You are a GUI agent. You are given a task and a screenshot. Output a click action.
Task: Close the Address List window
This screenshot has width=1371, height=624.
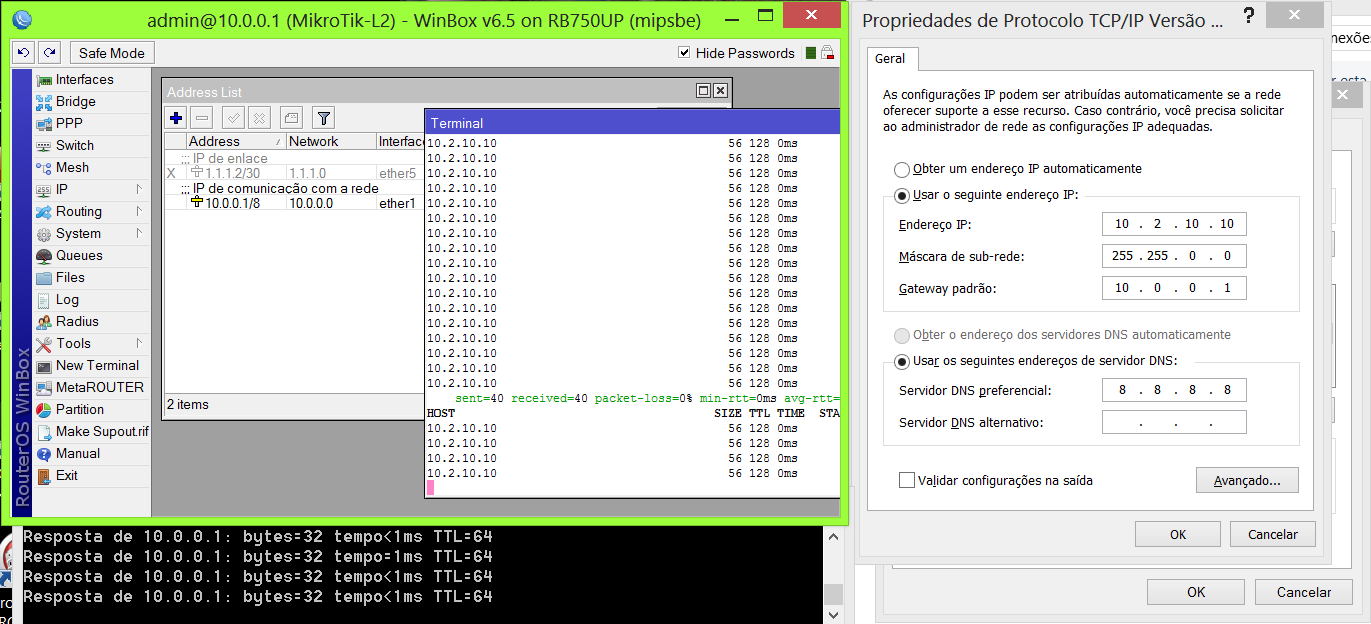click(720, 91)
